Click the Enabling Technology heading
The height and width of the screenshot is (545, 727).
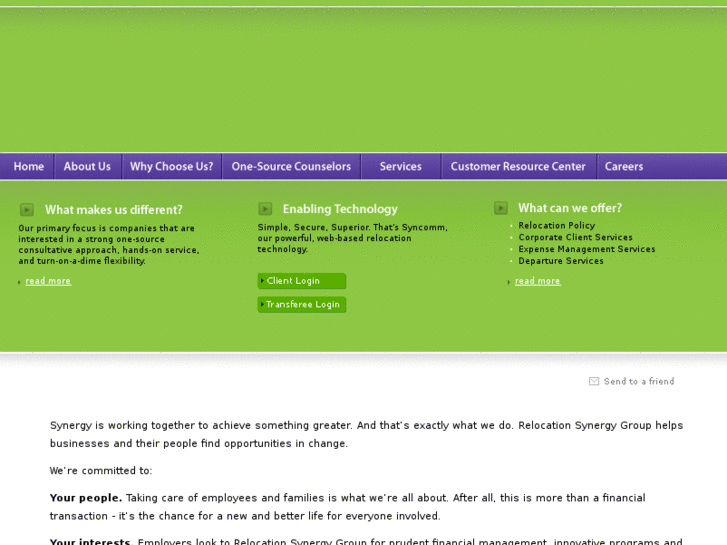click(340, 209)
